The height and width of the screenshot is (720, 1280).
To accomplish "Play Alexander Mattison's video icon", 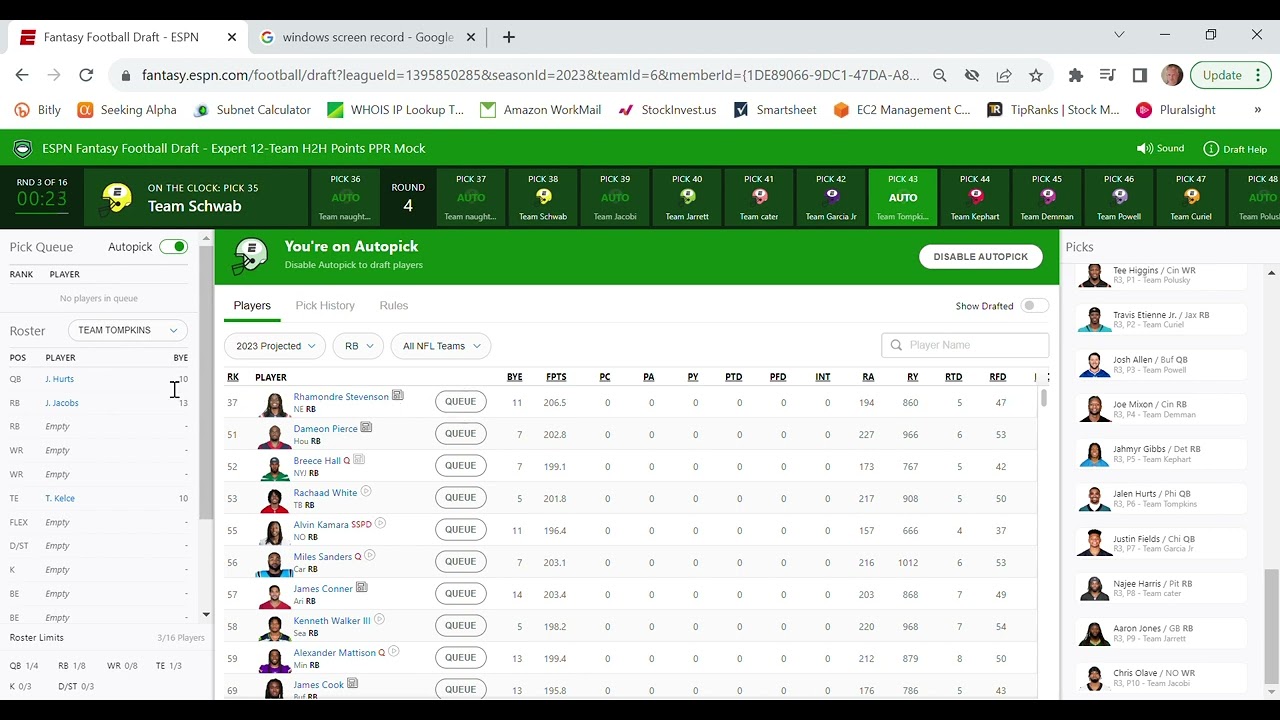I will pyautogui.click(x=394, y=652).
